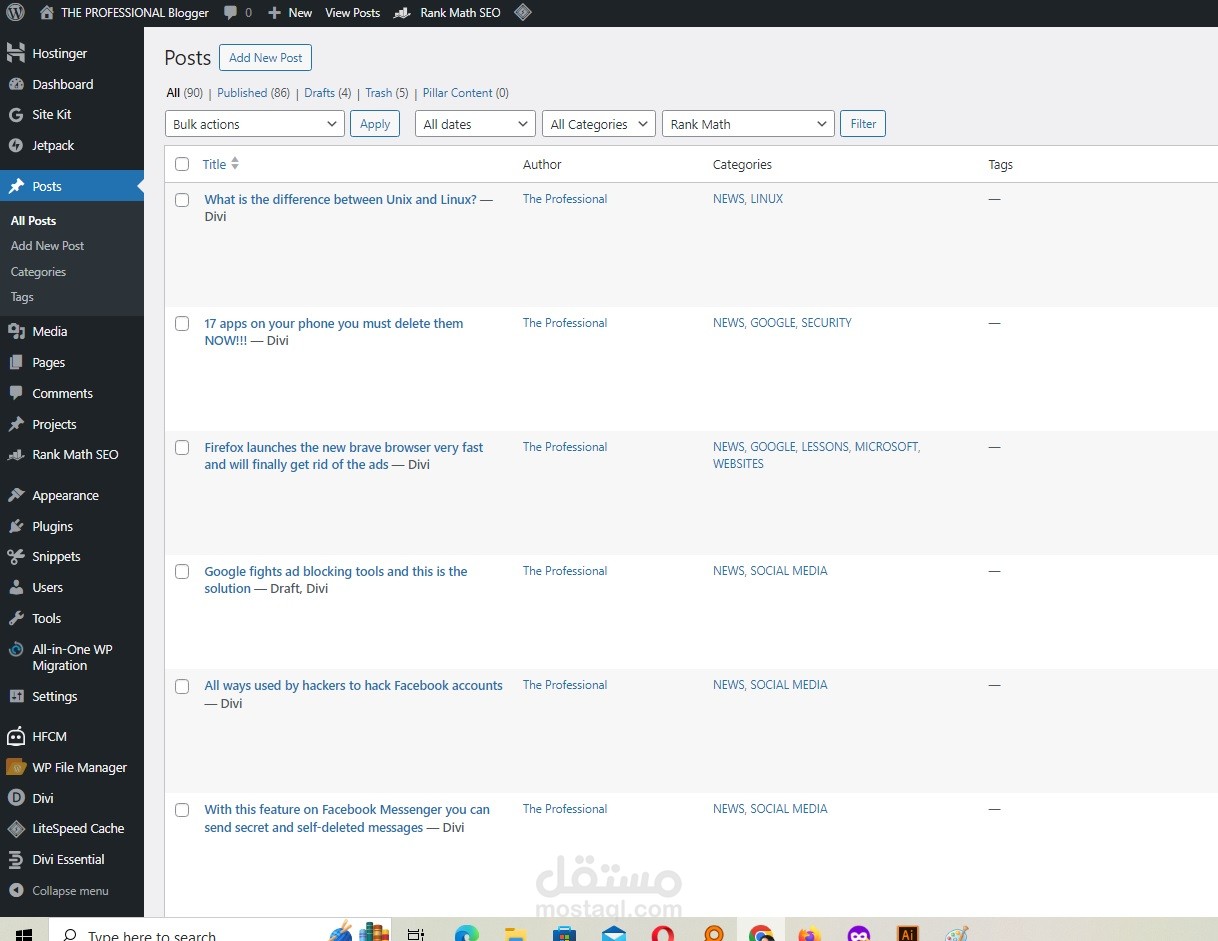Open the comments bubble icon in admin bar
Image resolution: width=1218 pixels, height=941 pixels.
[x=231, y=13]
